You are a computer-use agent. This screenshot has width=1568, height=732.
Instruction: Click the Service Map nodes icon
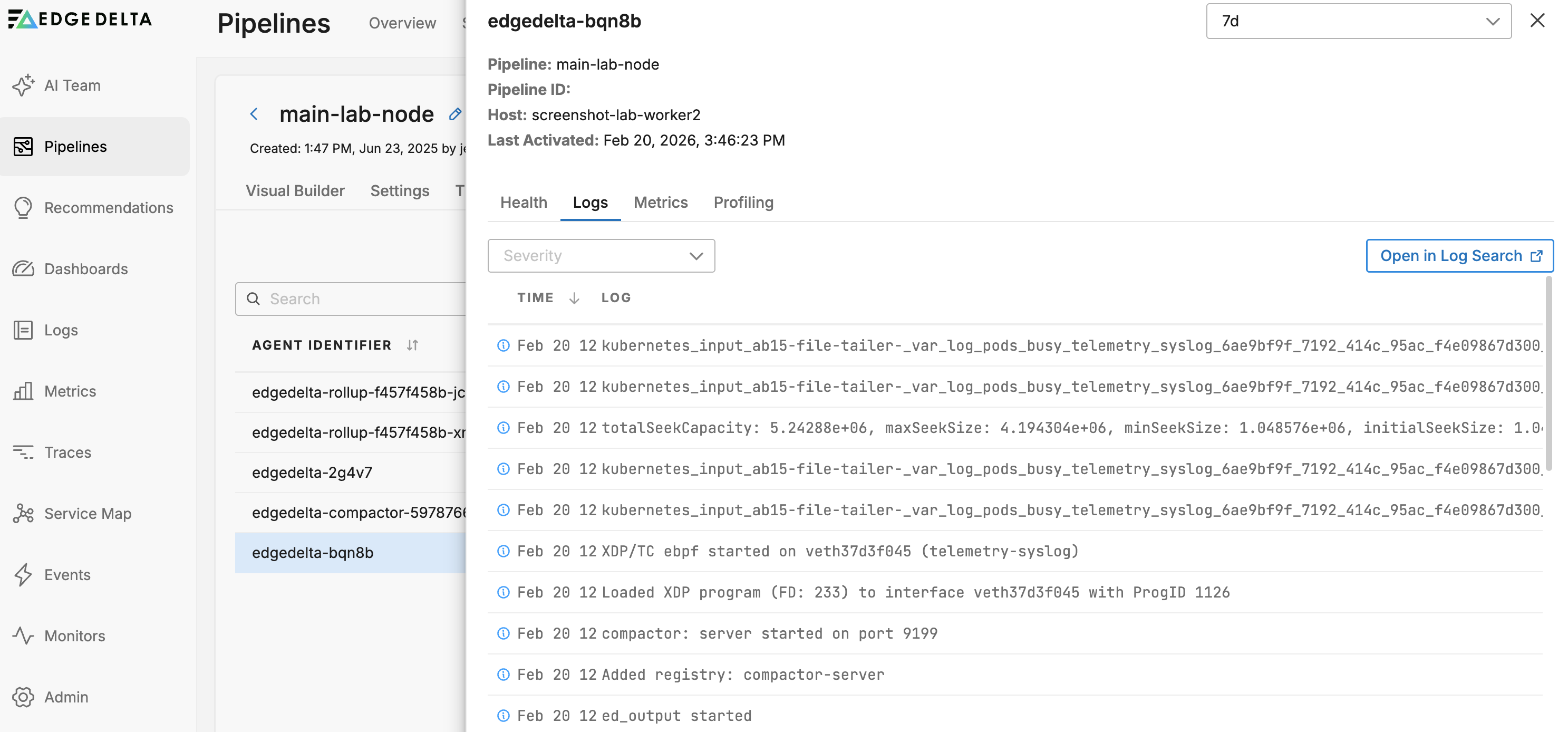(x=23, y=513)
